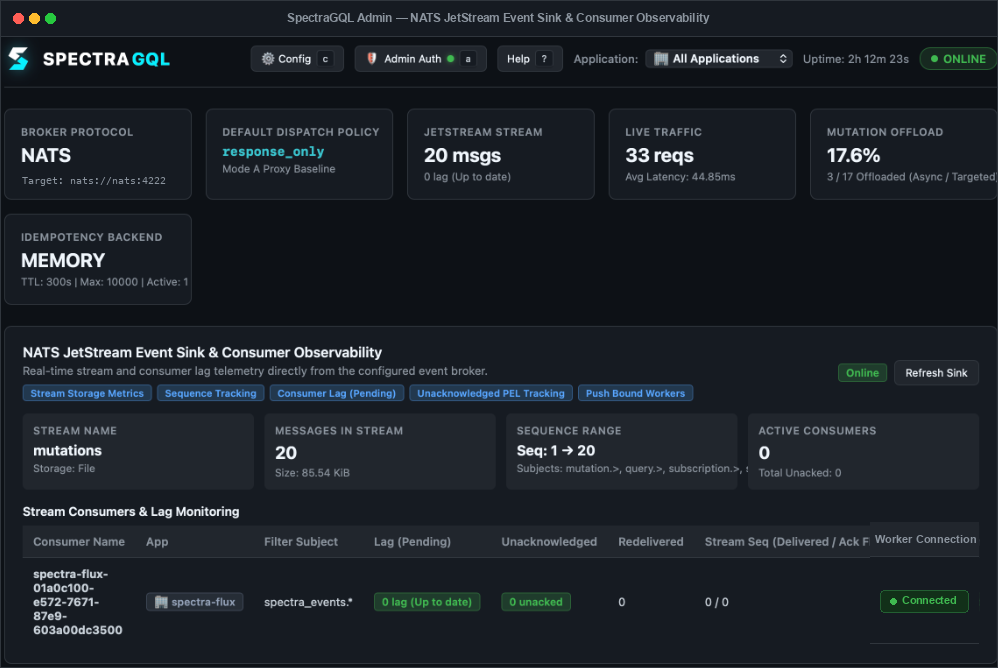The height and width of the screenshot is (668, 998).
Task: Click the 0 lag (Up to date) badge
Action: [427, 602]
